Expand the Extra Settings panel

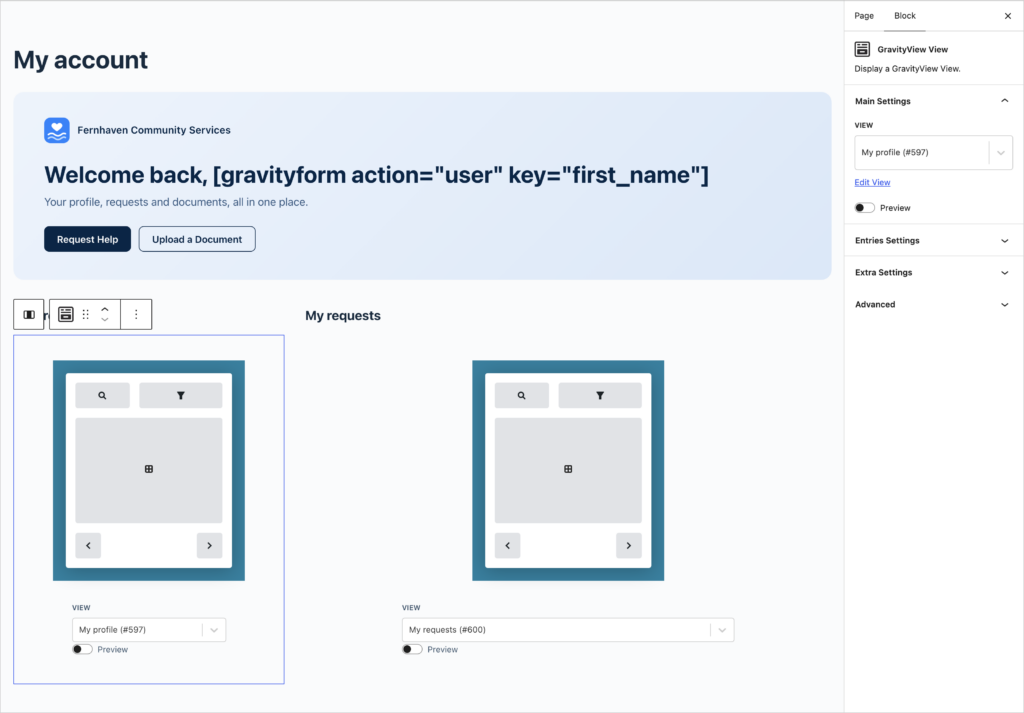933,272
